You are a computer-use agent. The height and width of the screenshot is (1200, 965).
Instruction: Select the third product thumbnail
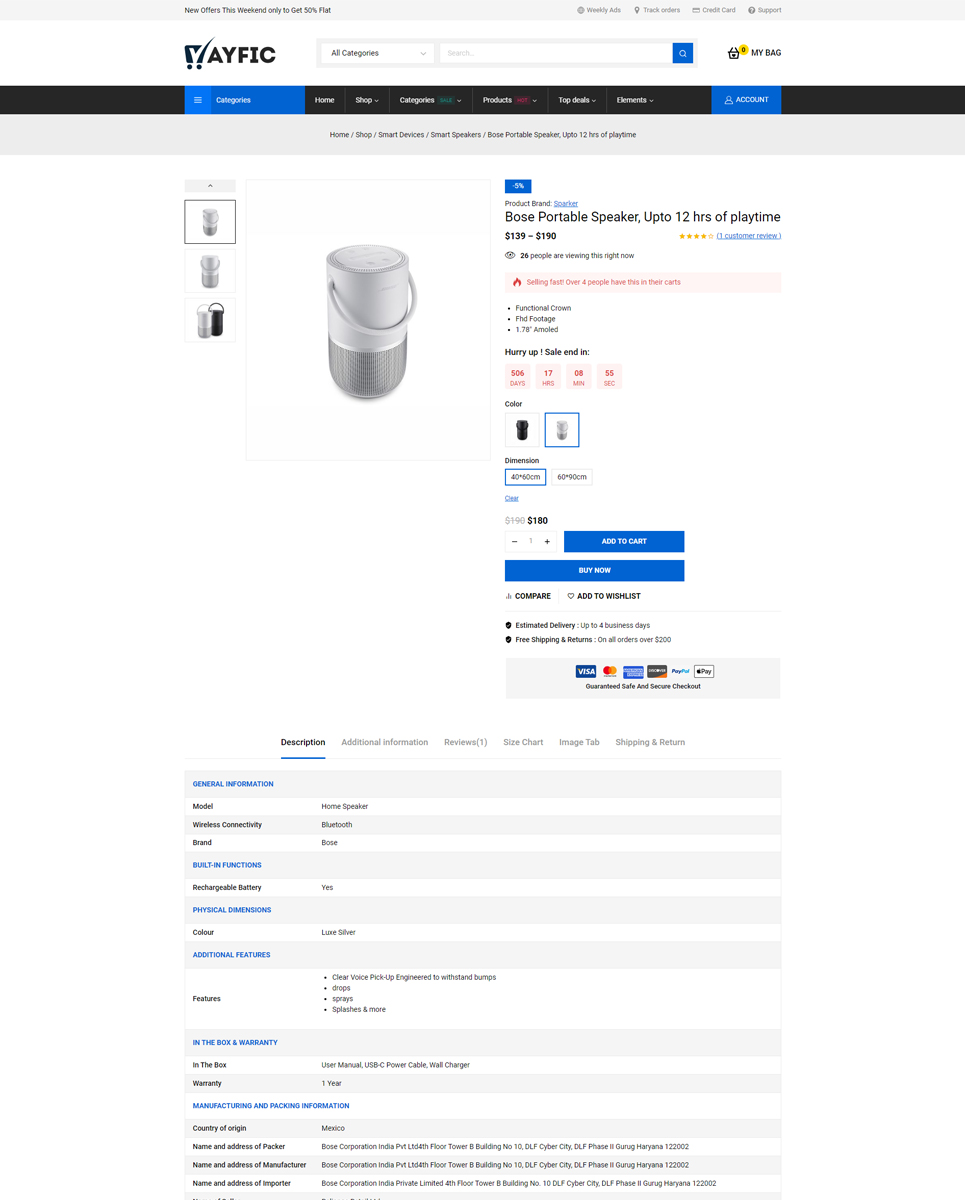pyautogui.click(x=210, y=321)
